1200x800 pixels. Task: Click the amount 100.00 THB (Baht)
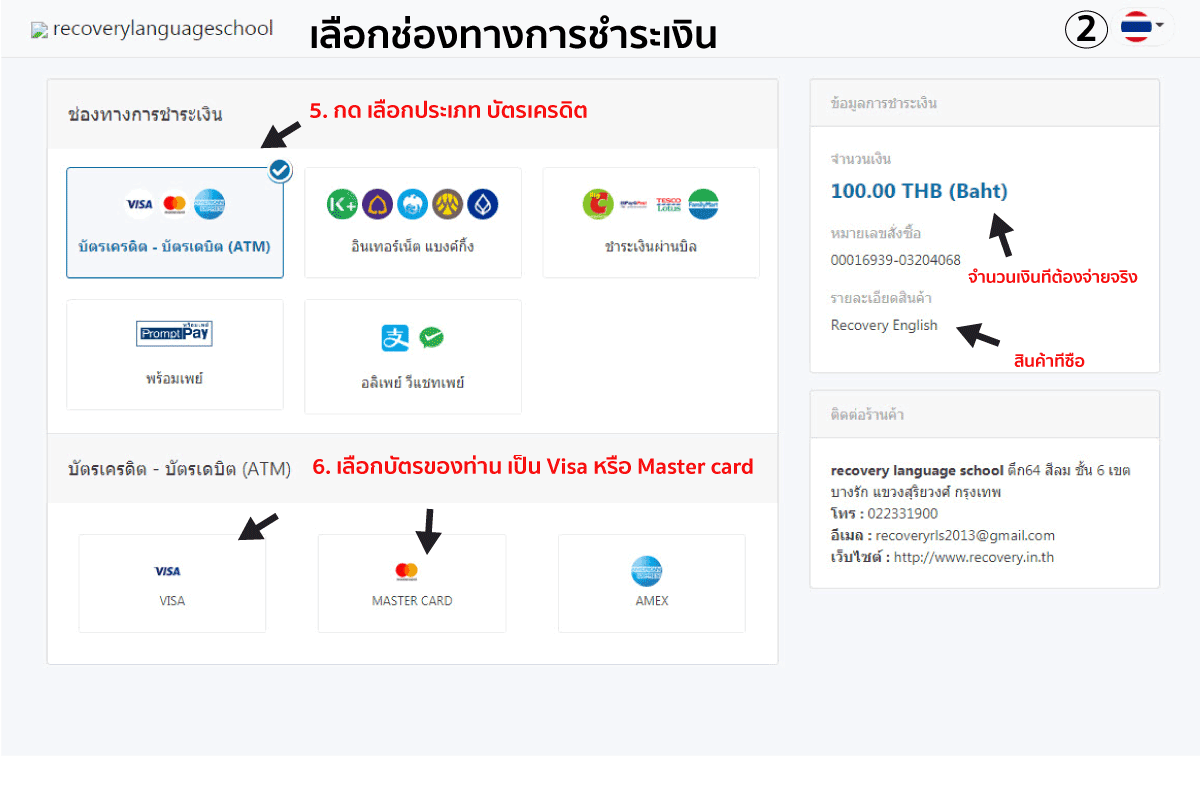pyautogui.click(x=919, y=191)
